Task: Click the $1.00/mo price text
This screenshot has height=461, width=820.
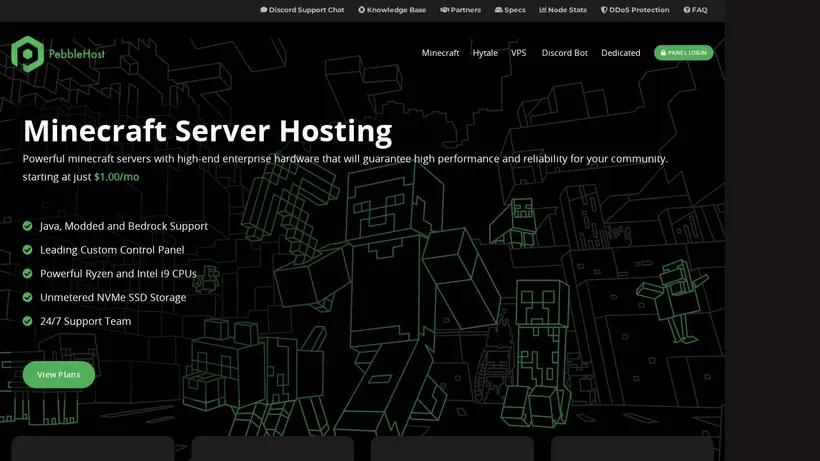Action: (x=117, y=177)
